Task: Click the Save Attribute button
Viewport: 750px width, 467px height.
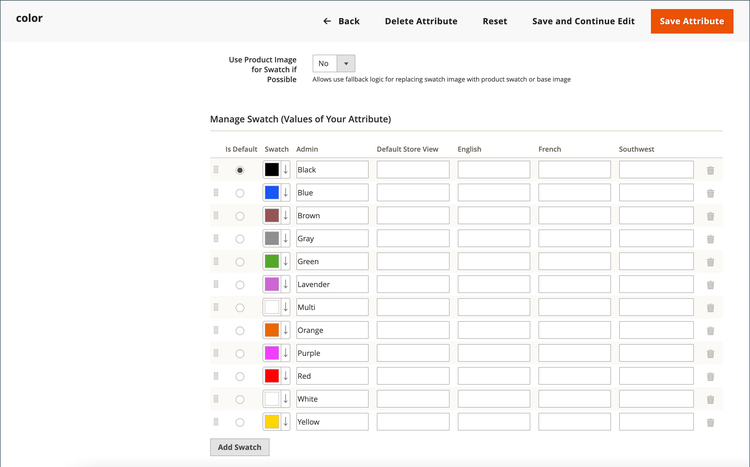Action: (691, 21)
